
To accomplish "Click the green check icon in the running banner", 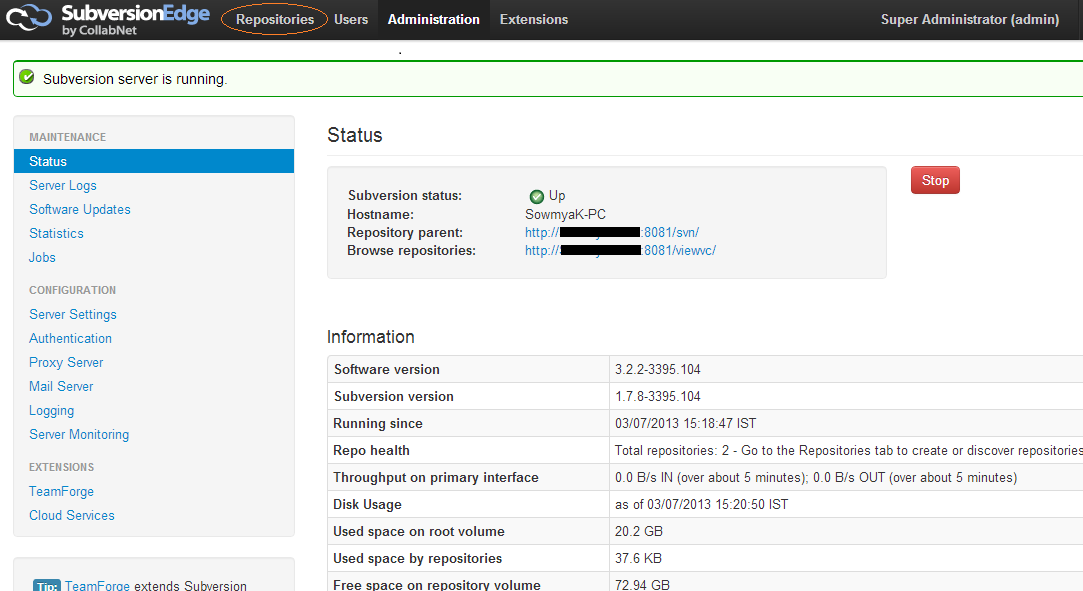I will [x=27, y=77].
